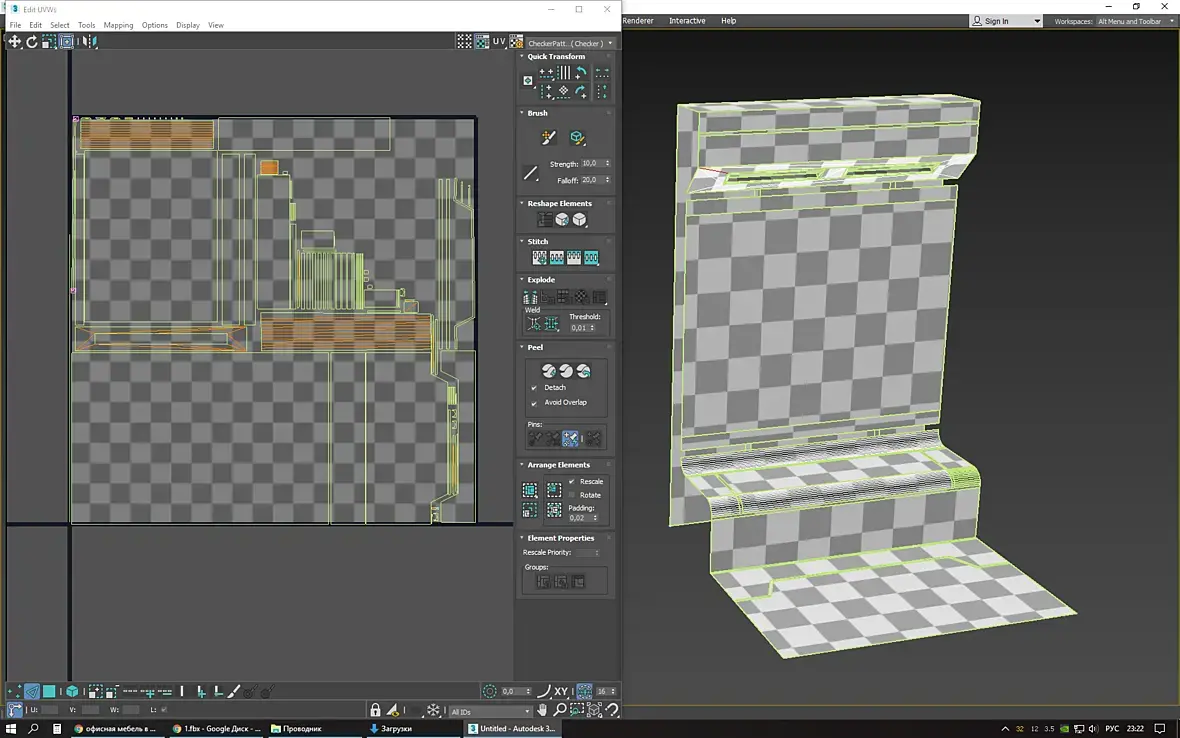Viewport: 1180px width, 738px height.
Task: Collapse the Quick Transform rollout
Action: 556,57
